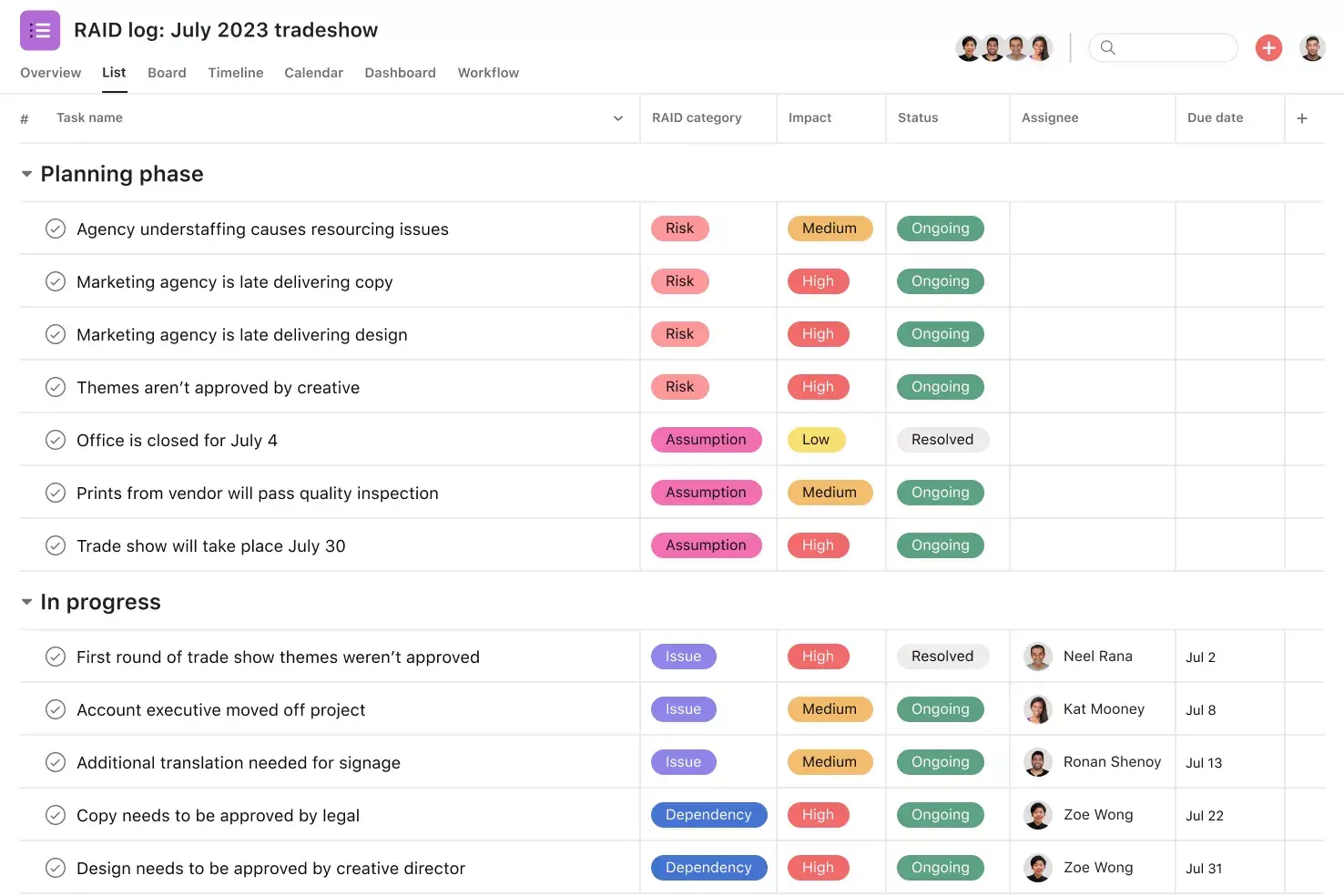
Task: Open the Timeline tab
Action: coord(235,73)
